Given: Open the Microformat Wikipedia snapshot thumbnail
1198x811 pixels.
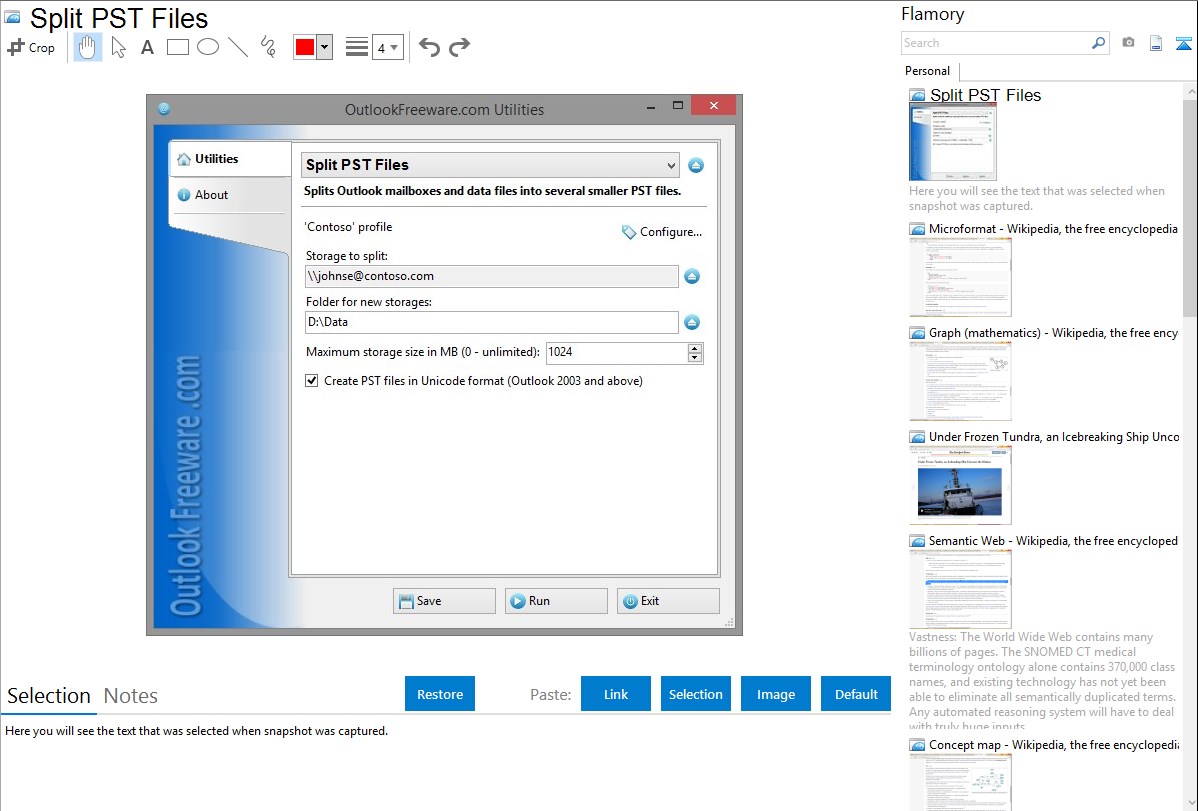Looking at the screenshot, I should (960, 277).
